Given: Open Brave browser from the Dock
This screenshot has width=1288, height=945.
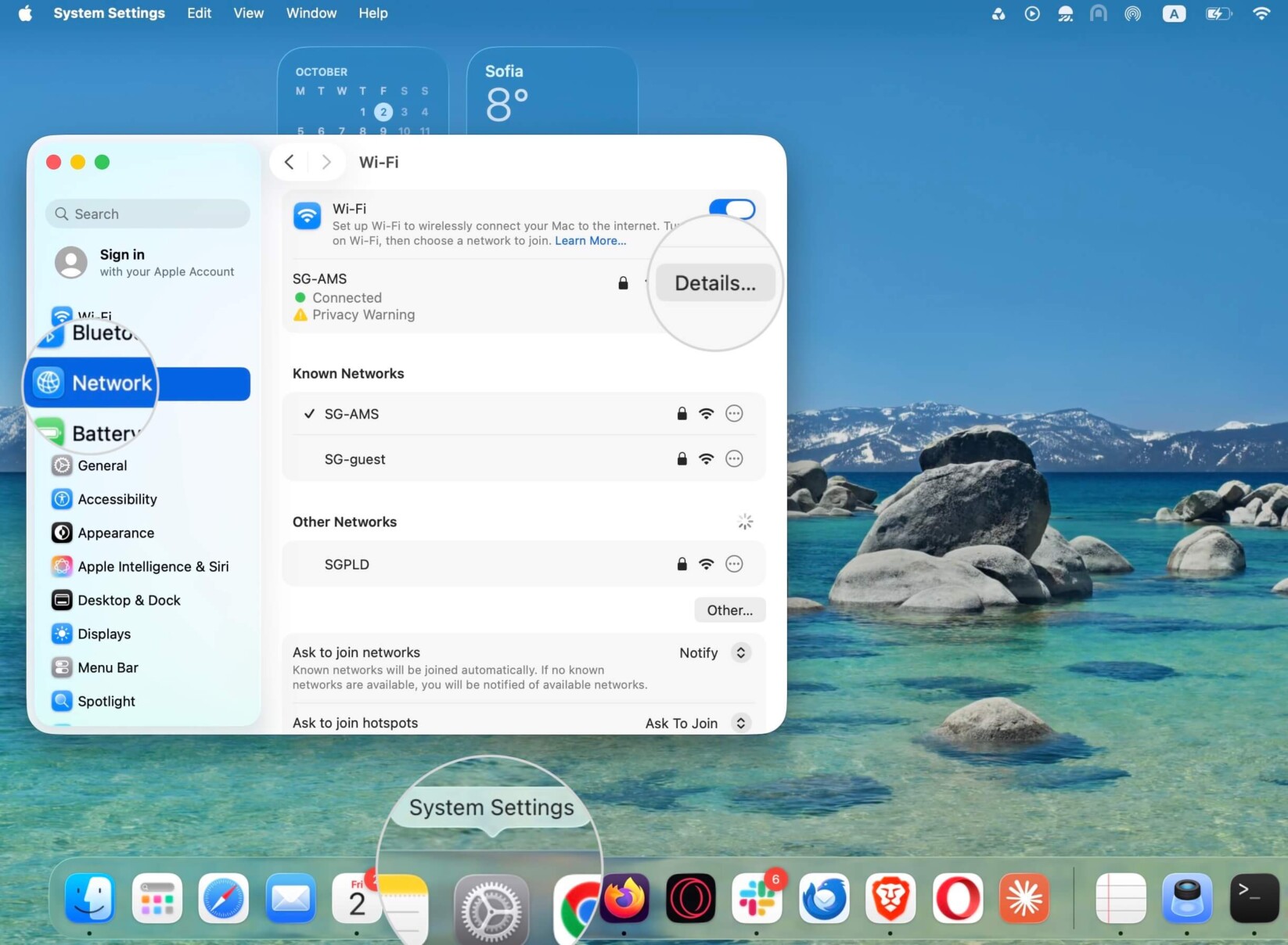Looking at the screenshot, I should [890, 898].
